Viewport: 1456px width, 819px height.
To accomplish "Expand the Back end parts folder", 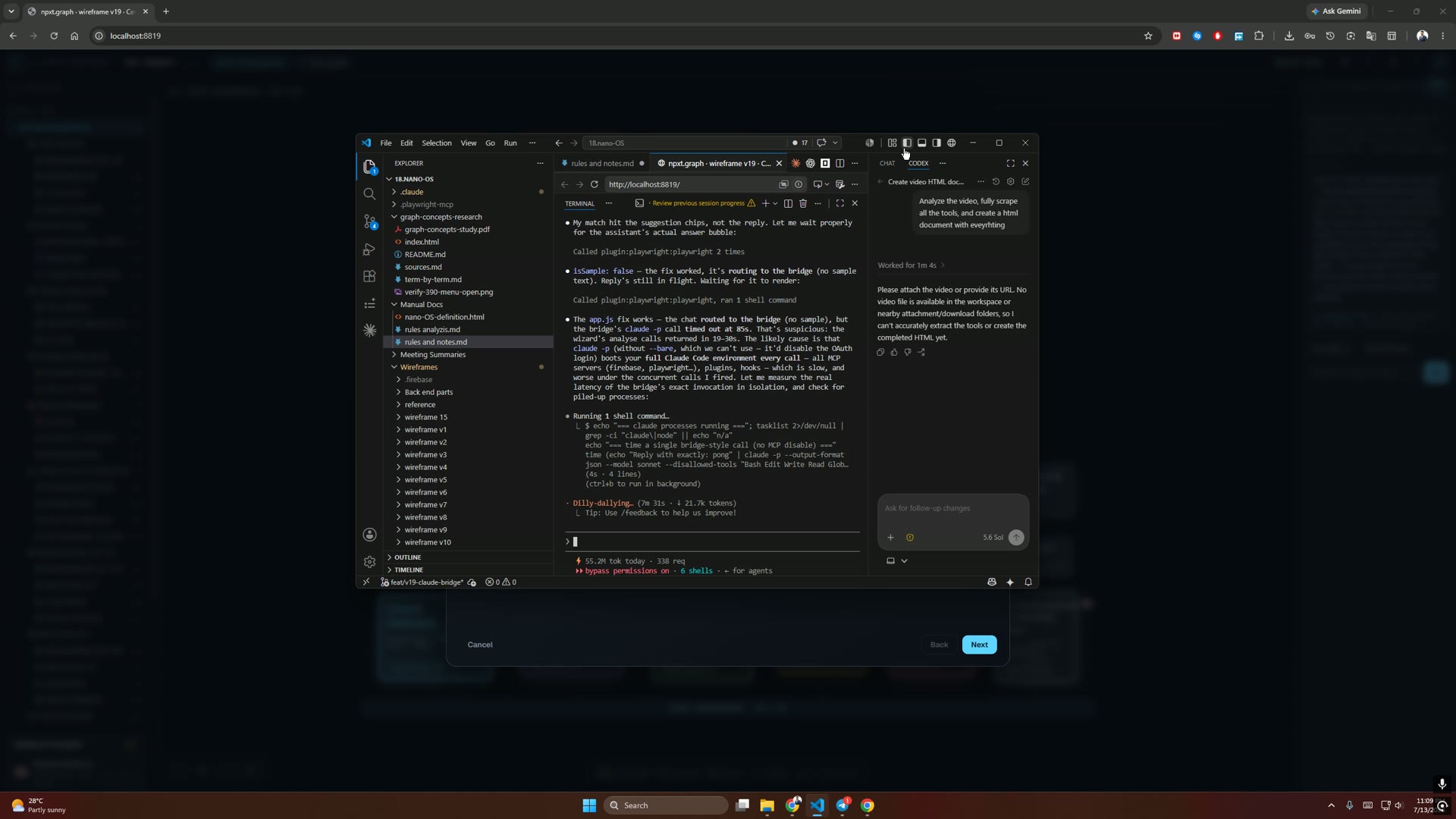I will pos(466,392).
